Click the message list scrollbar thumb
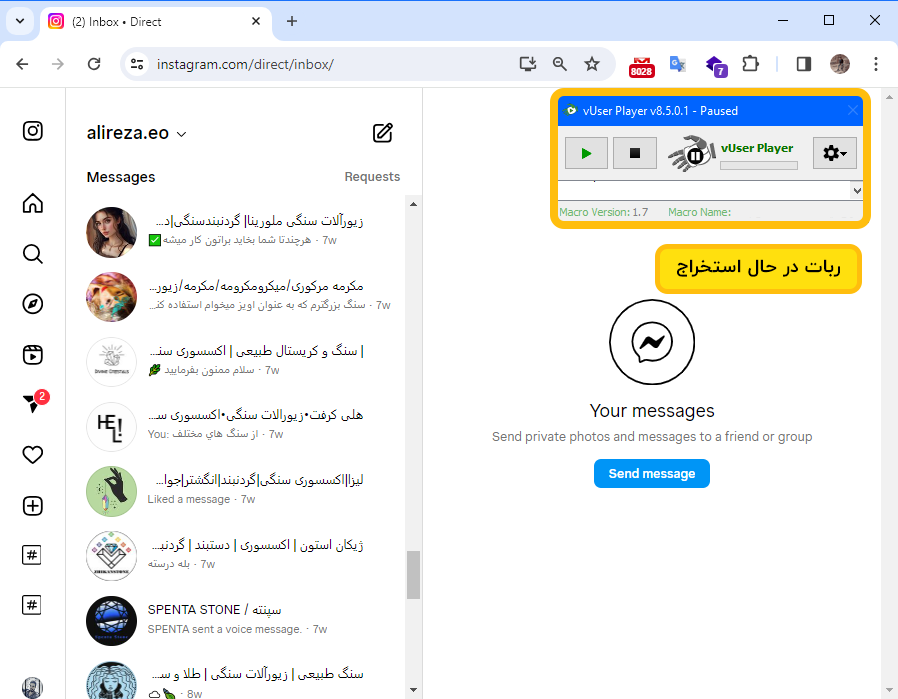Screen dimensions: 898x699 (413, 575)
